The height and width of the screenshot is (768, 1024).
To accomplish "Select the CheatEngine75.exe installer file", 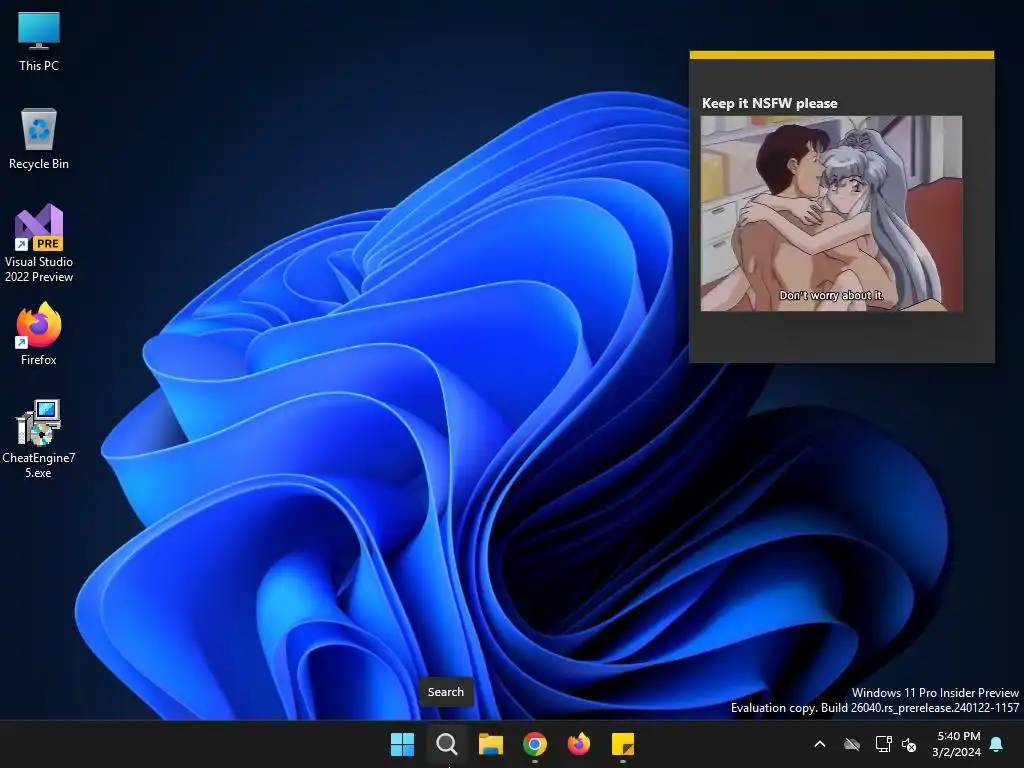I will (39, 438).
